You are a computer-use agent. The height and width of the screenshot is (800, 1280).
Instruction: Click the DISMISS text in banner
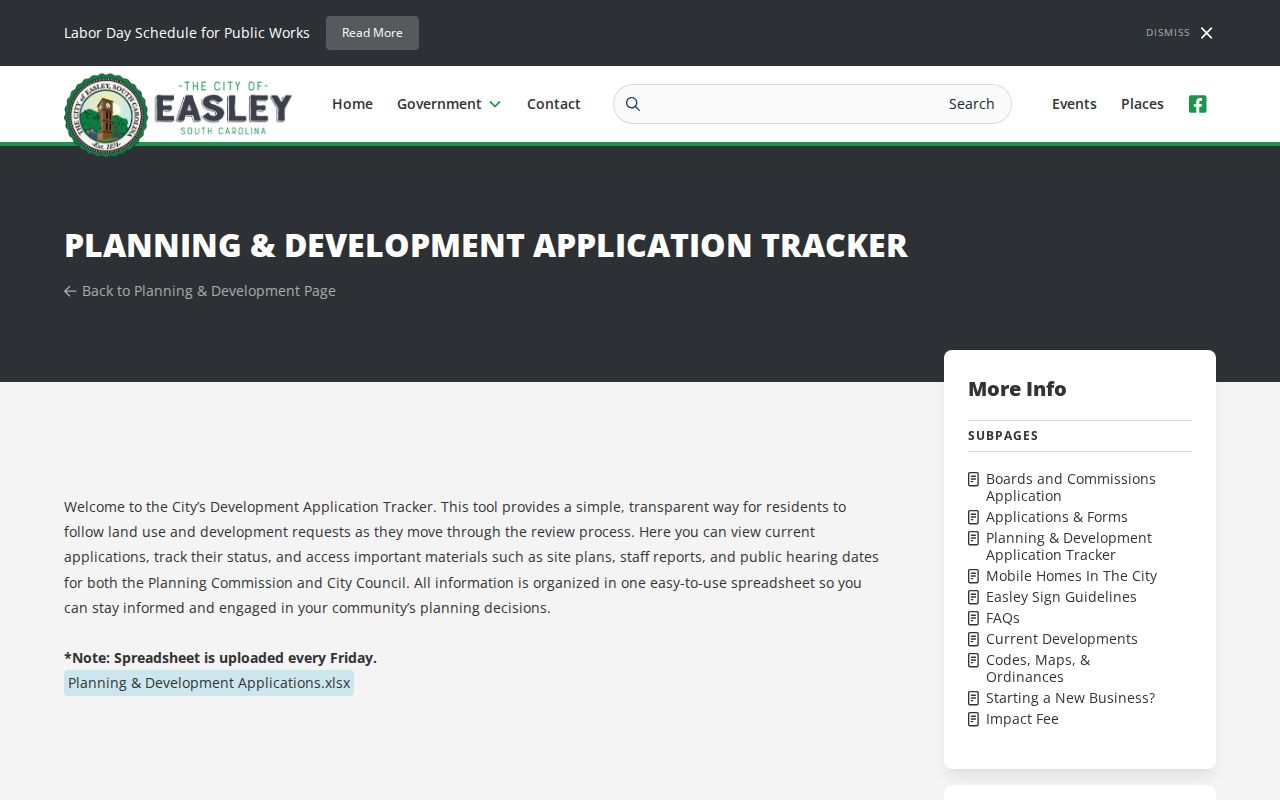tap(1168, 33)
